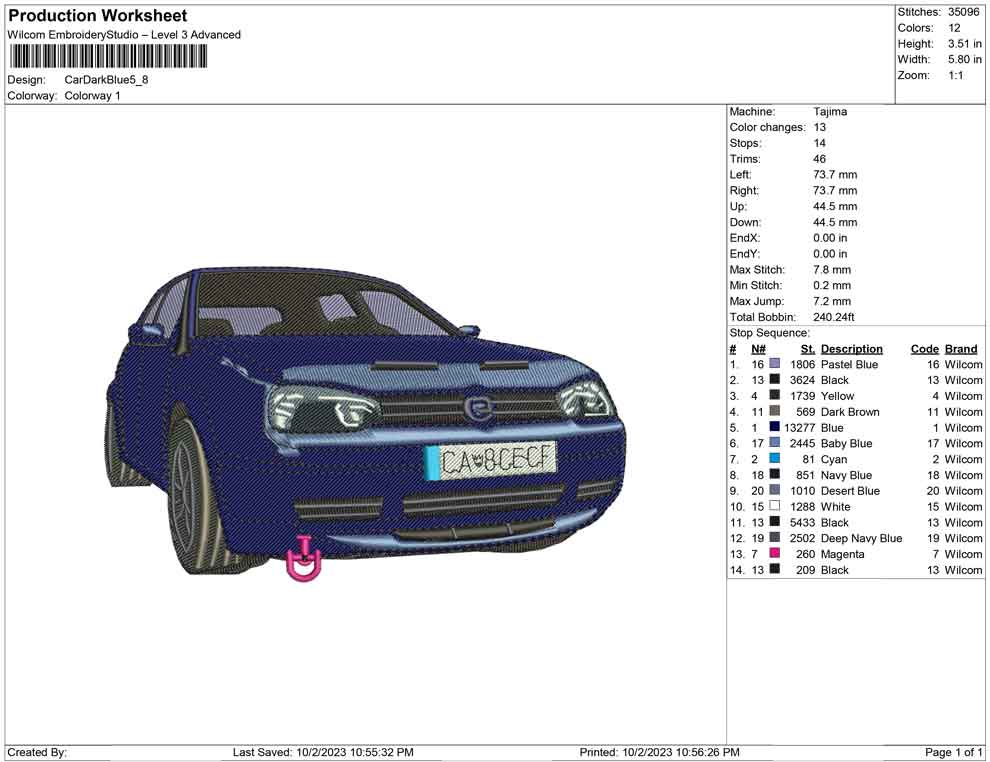
Task: Click the pink tow hook on the car
Action: point(304,561)
